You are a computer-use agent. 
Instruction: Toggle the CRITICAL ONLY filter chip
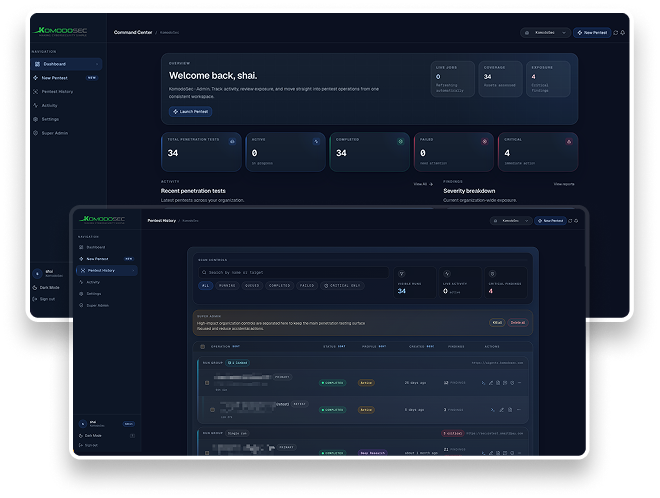click(342, 285)
